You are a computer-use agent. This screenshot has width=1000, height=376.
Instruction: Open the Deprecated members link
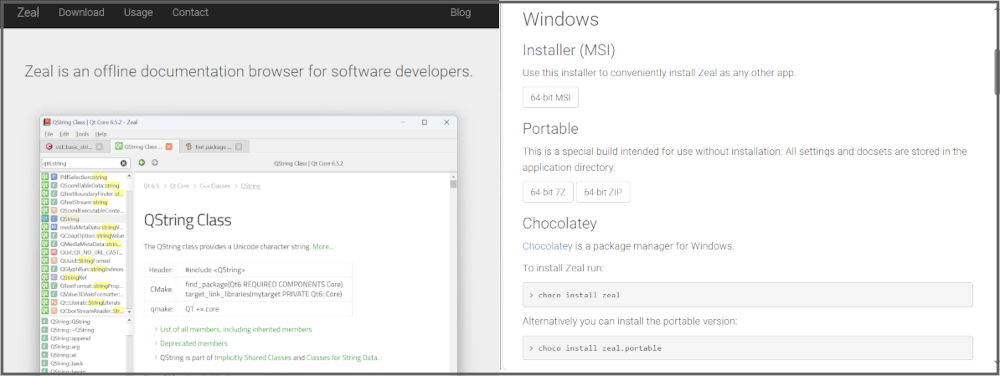193,343
